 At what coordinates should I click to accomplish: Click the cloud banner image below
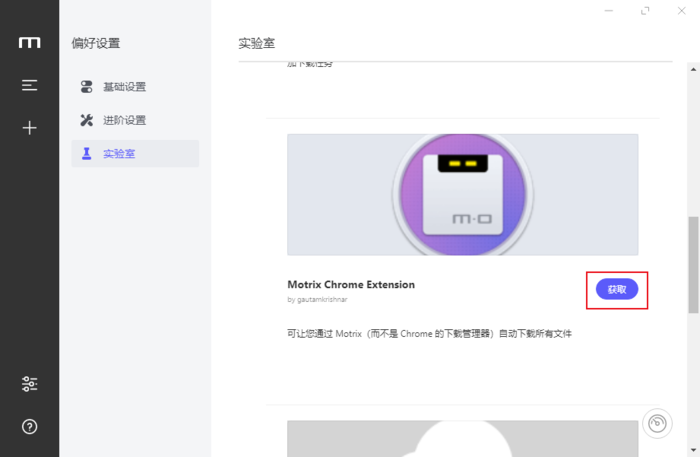462,438
